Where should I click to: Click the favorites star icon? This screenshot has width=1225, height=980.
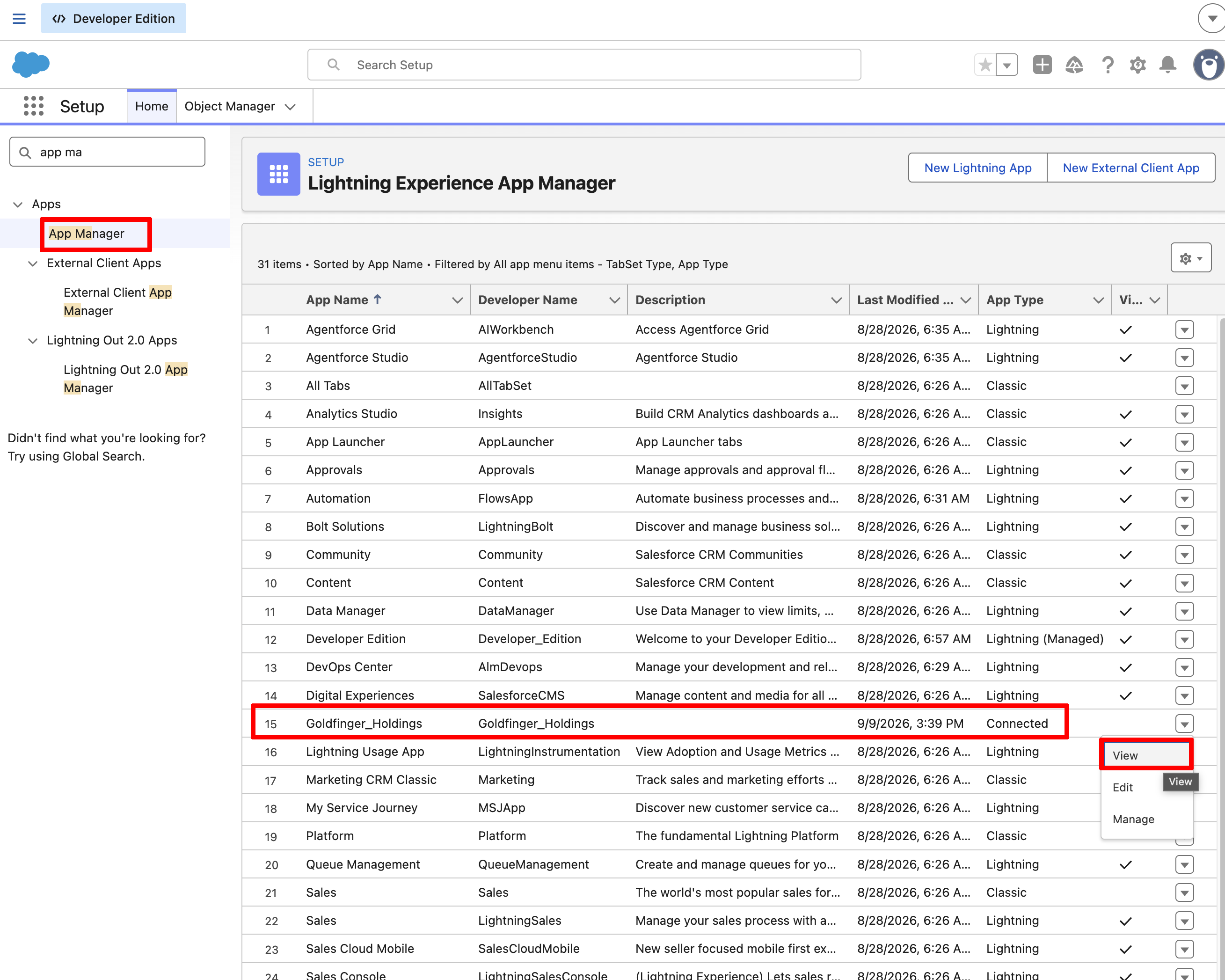click(985, 65)
